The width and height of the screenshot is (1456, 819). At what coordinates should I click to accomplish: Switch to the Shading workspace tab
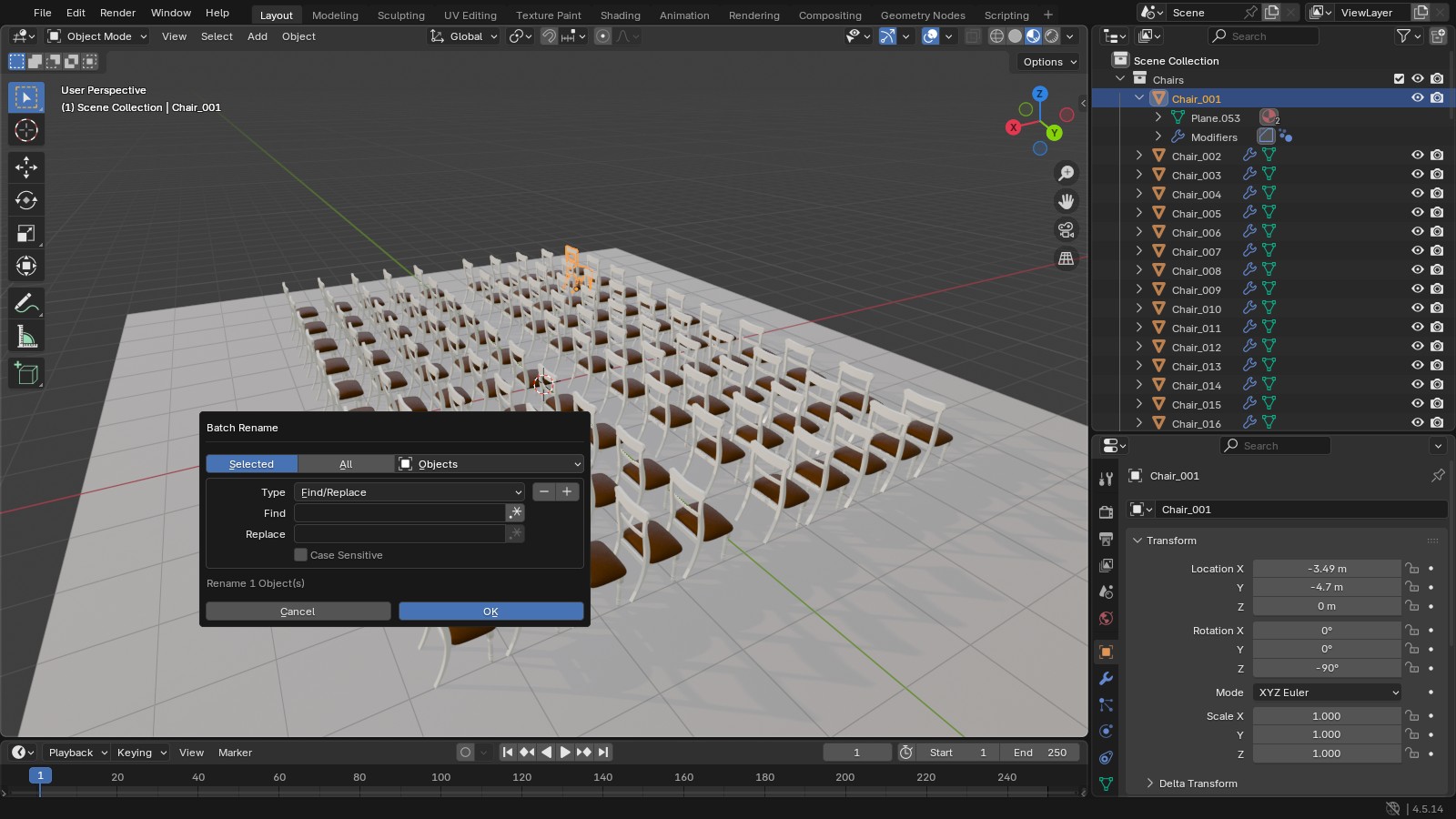[x=620, y=15]
